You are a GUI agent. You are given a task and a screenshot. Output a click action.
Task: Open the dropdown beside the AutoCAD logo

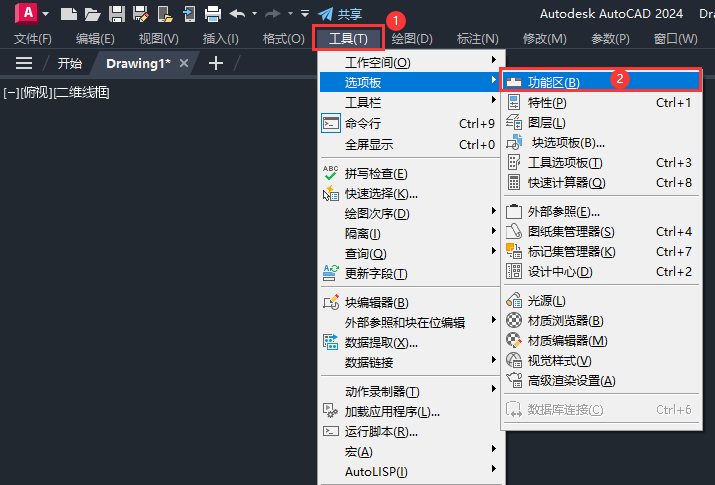point(46,14)
